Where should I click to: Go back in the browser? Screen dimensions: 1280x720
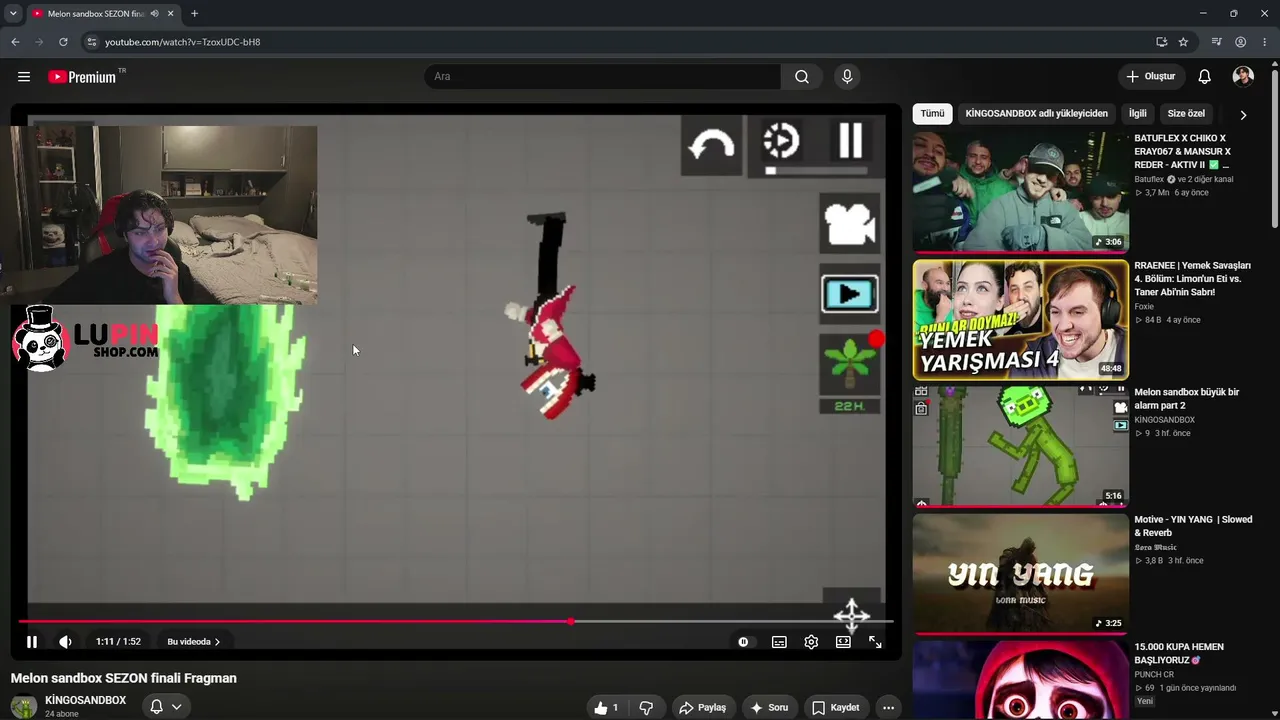pos(15,42)
